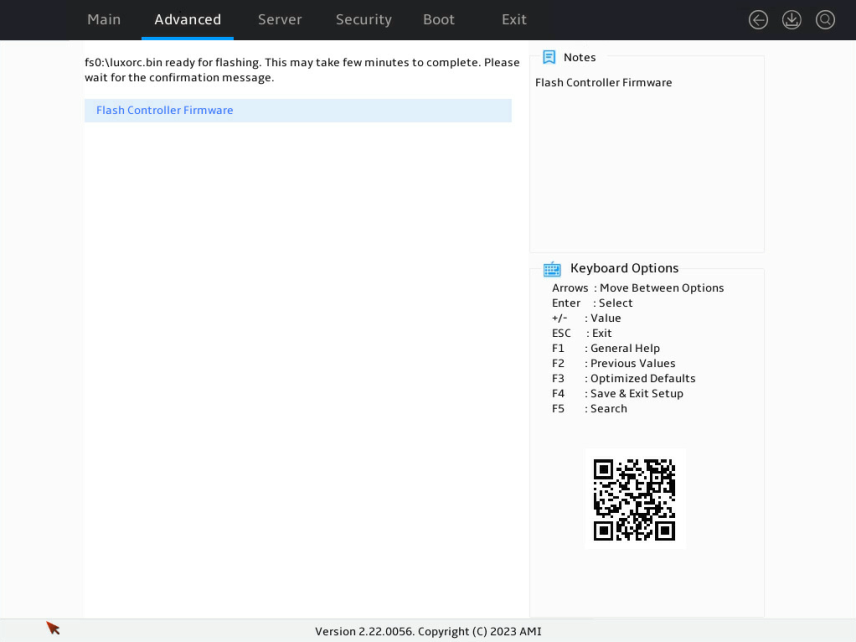
Task: Click 'F4 : Save & Exit Setup' hint
Action: 617,394
